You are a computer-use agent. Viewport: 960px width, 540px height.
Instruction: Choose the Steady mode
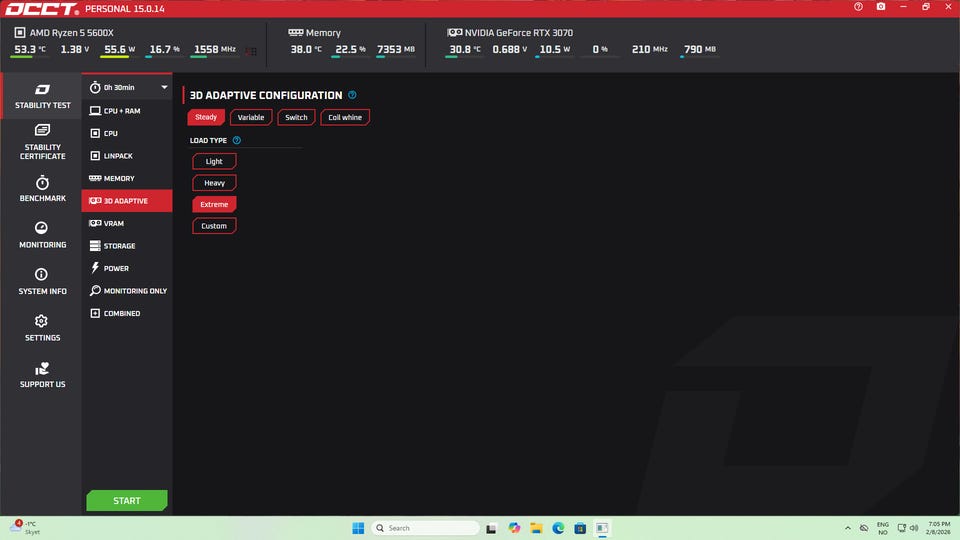coord(206,117)
